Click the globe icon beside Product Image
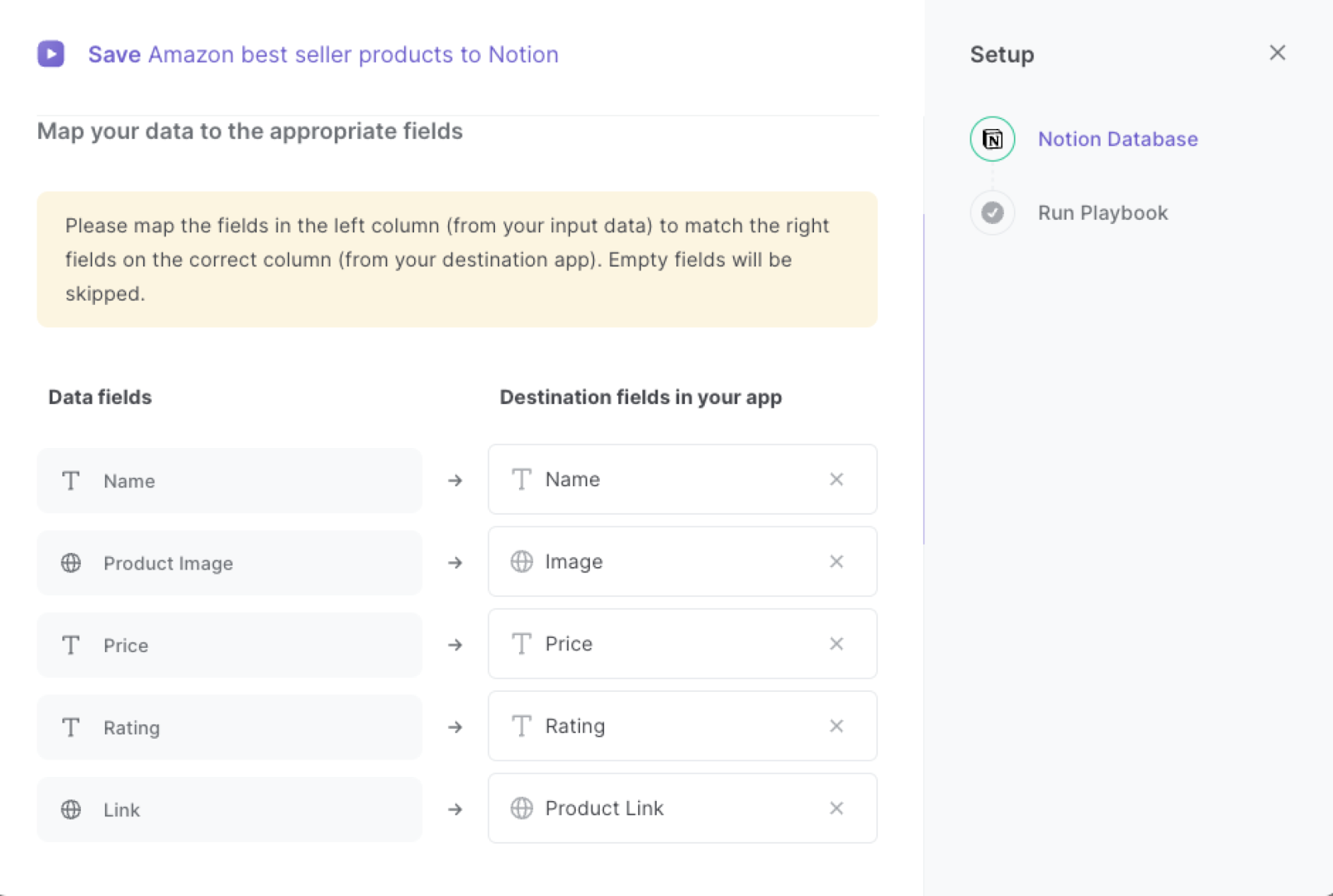 [71, 563]
